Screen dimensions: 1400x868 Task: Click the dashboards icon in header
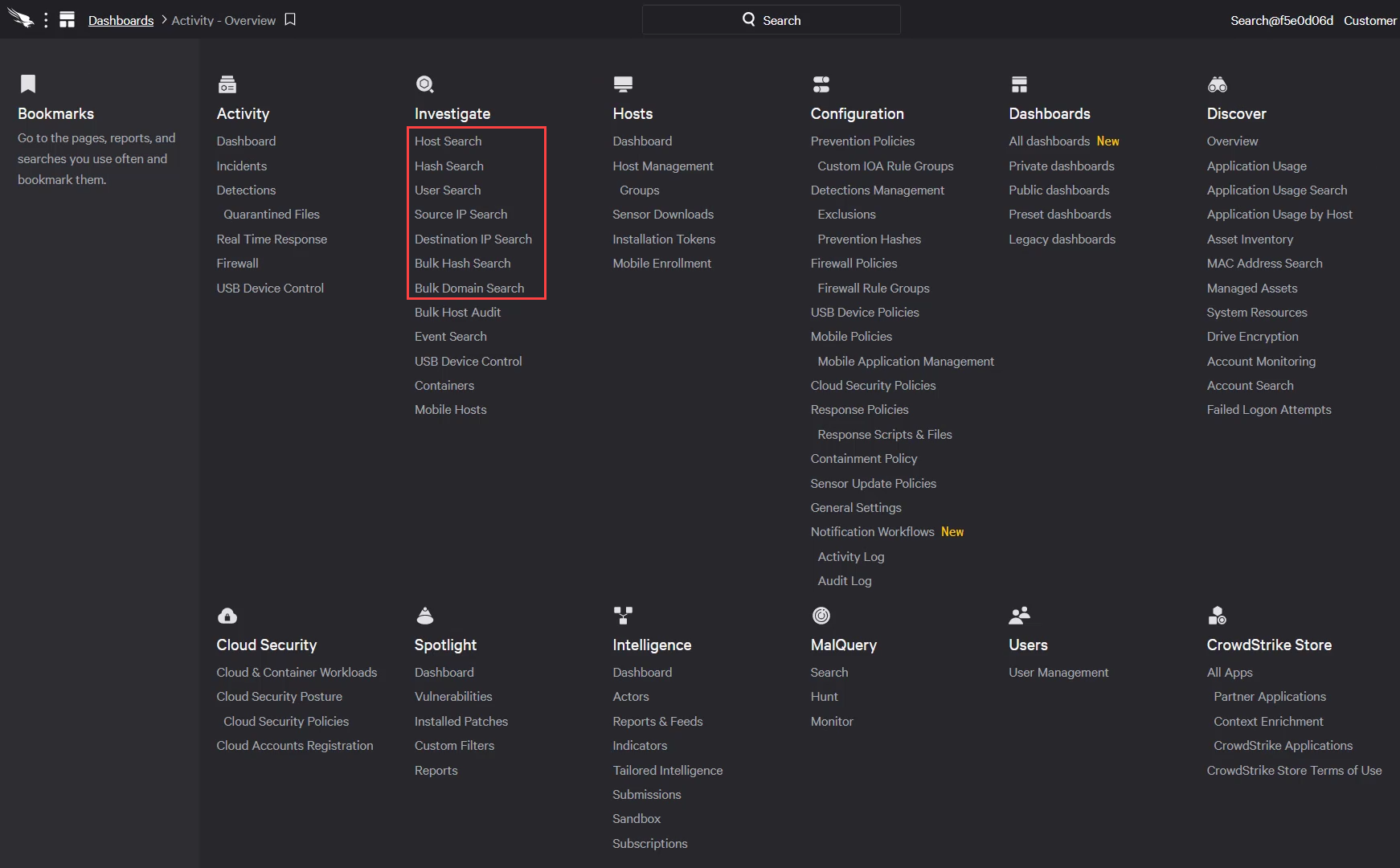click(68, 20)
